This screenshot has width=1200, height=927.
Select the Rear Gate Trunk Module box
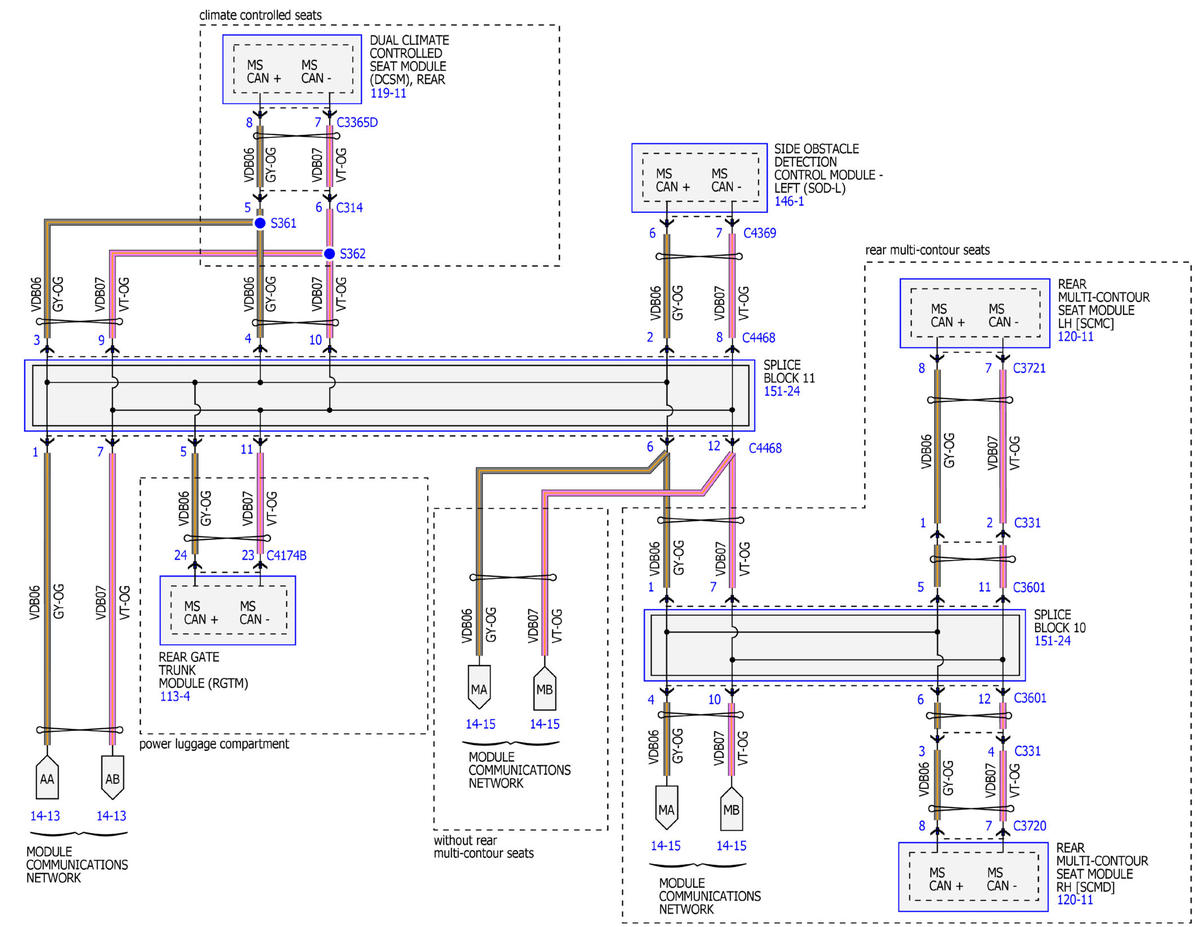[228, 610]
